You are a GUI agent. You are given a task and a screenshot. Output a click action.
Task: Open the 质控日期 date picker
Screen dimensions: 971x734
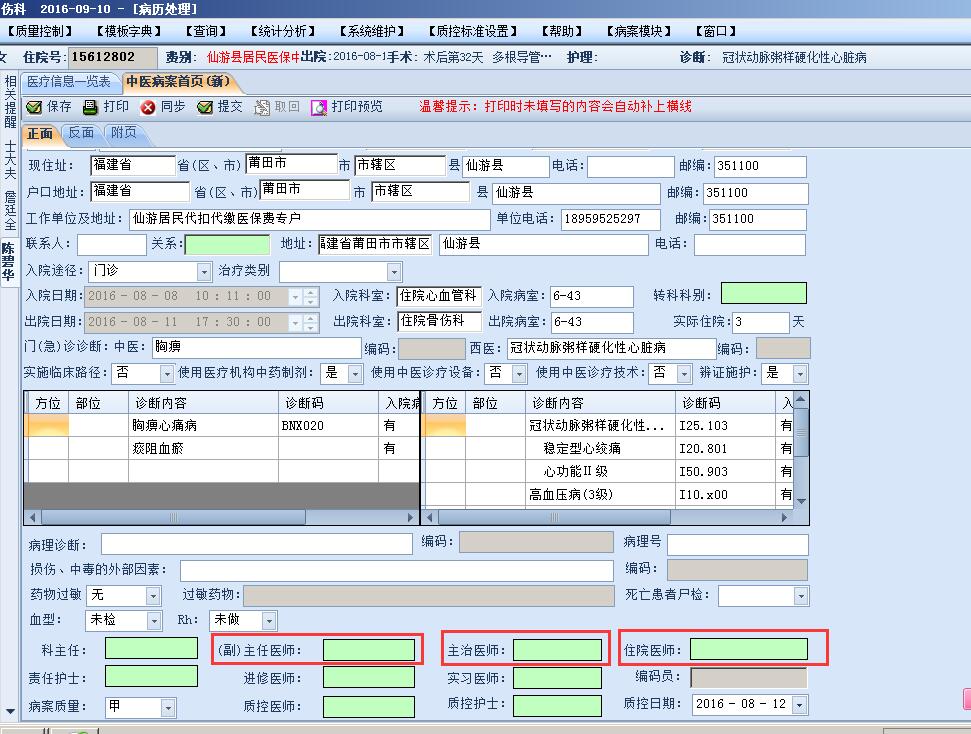[x=799, y=705]
